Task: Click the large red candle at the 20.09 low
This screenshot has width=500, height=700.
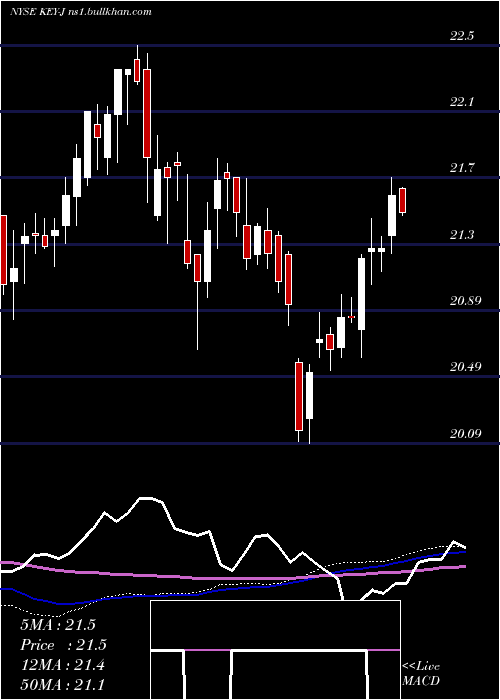Action: (x=299, y=396)
